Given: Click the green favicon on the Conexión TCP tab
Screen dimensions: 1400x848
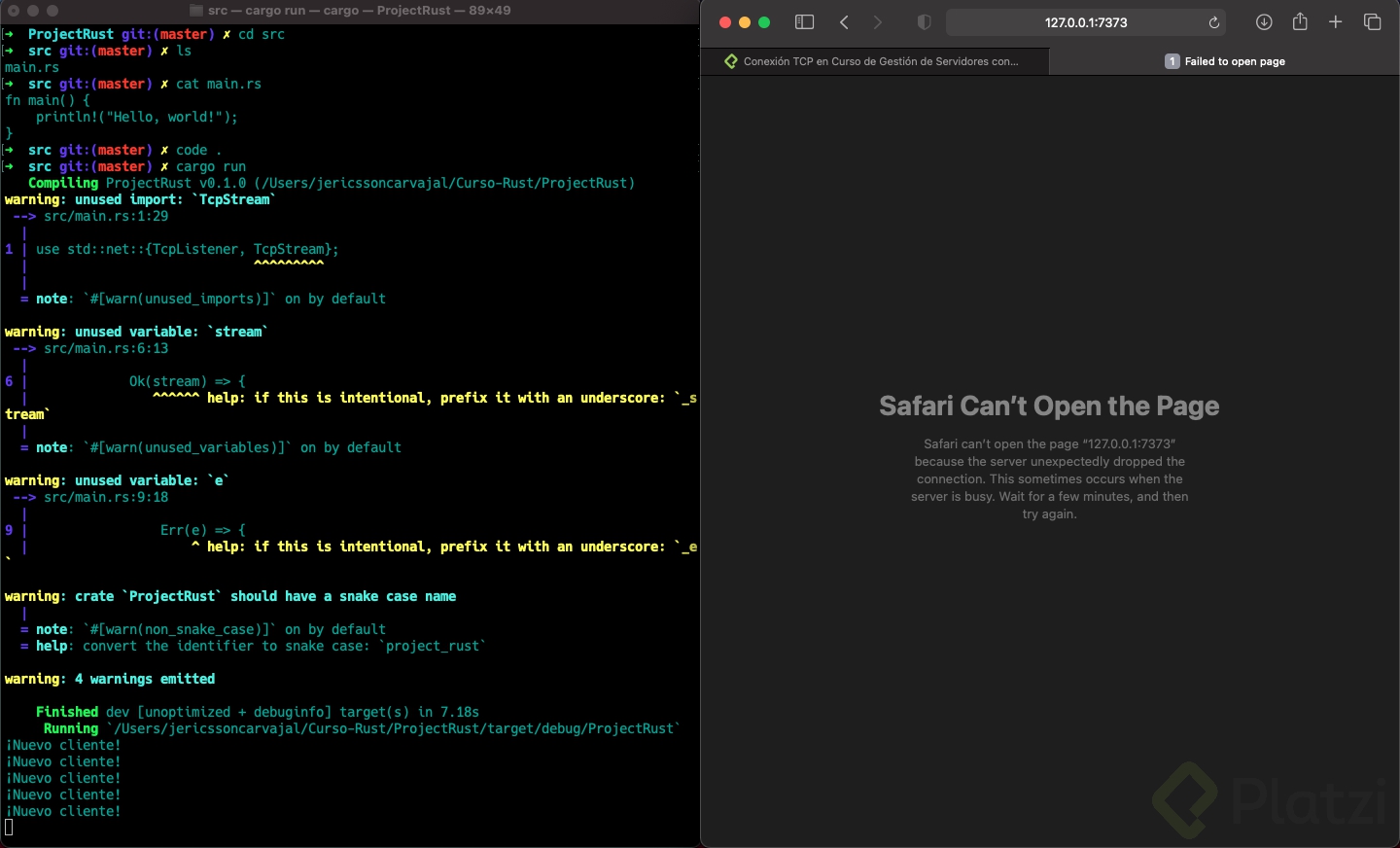Looking at the screenshot, I should tap(730, 60).
